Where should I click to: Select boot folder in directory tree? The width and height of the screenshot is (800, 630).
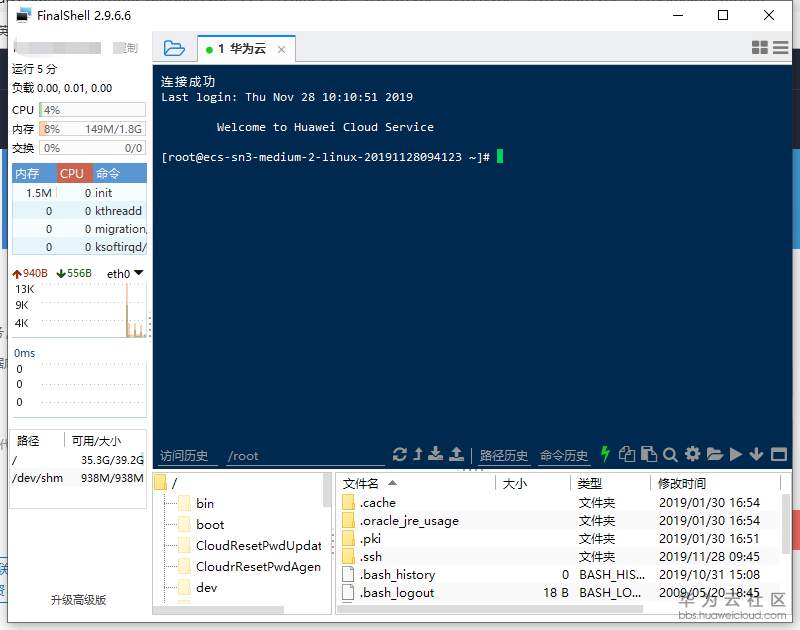click(x=202, y=524)
